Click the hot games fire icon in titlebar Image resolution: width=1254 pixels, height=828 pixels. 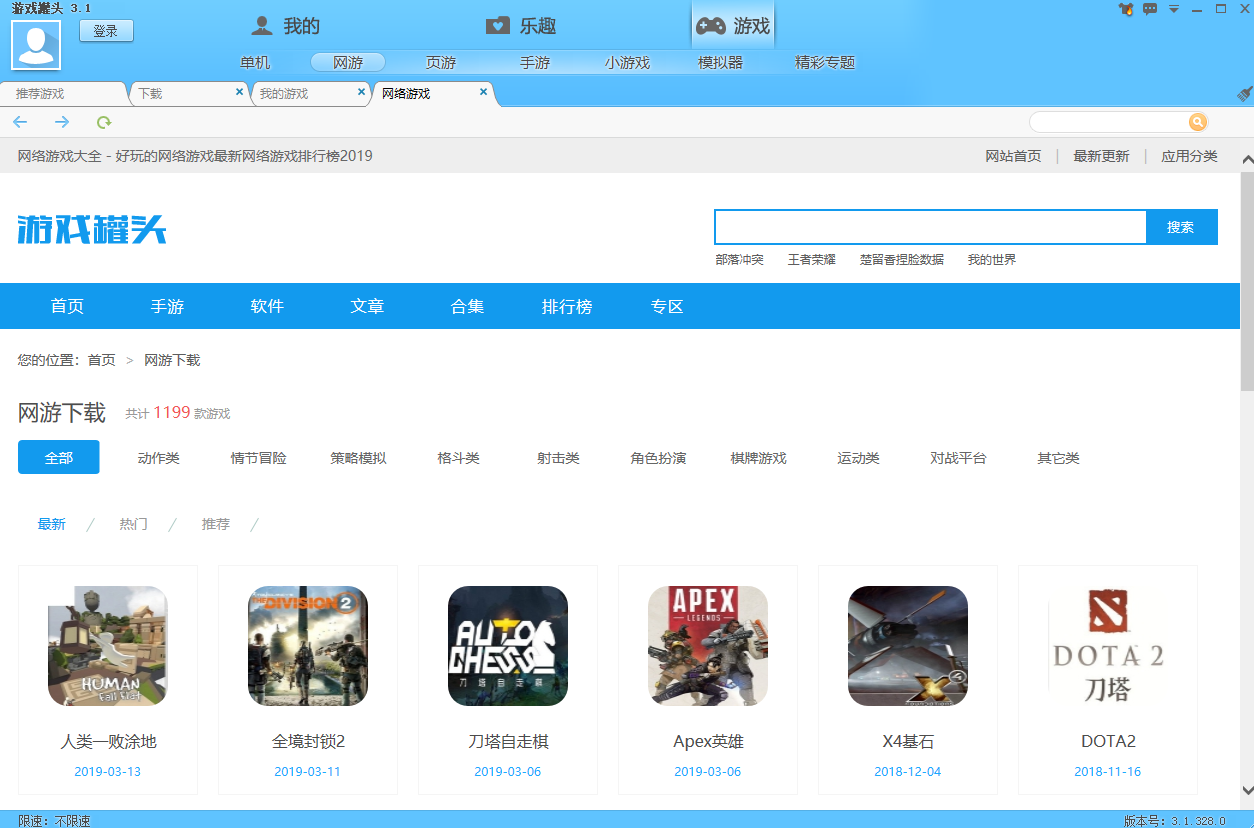[x=1125, y=9]
